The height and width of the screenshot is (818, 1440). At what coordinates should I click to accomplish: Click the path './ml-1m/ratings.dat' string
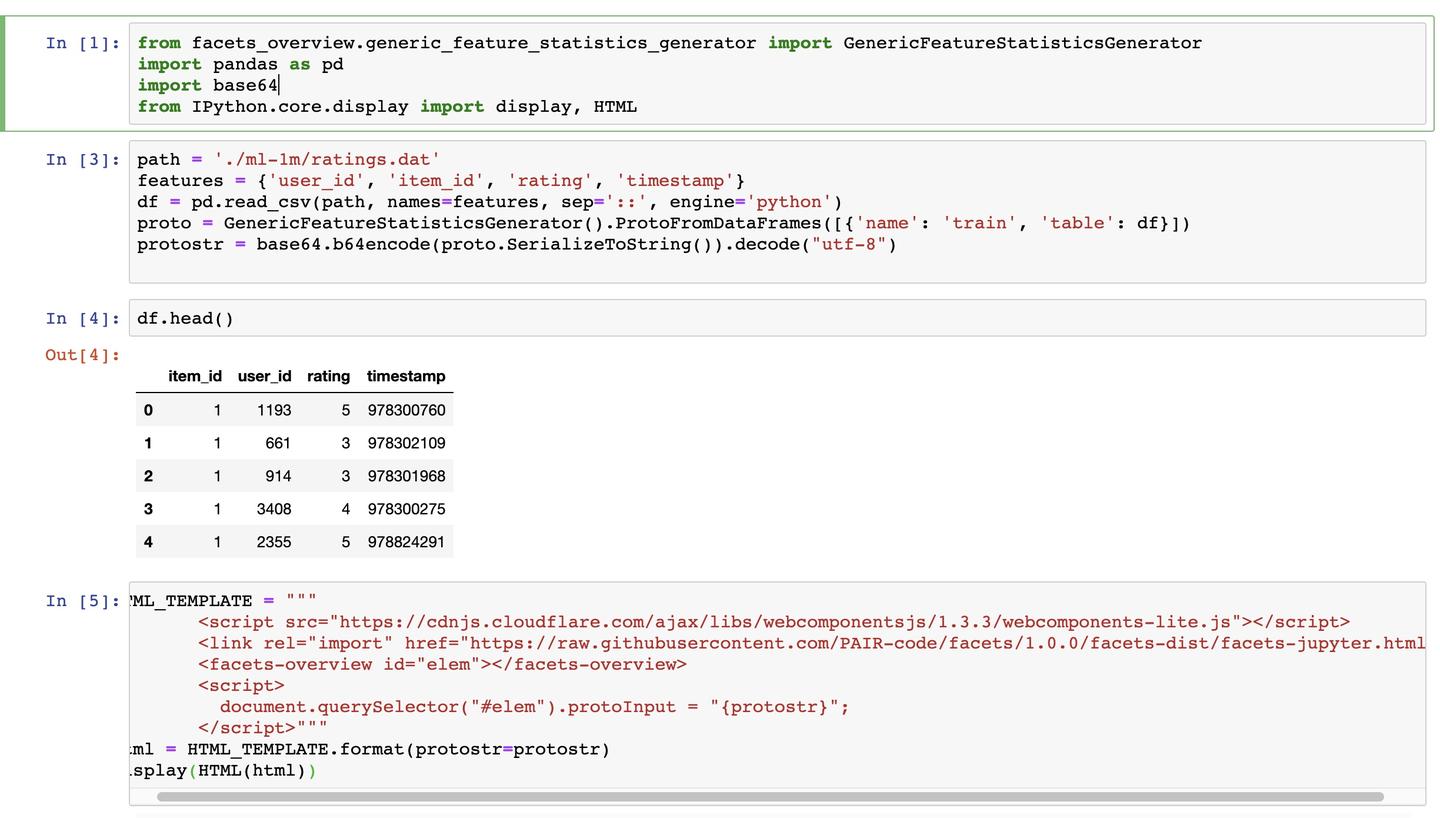coord(327,159)
